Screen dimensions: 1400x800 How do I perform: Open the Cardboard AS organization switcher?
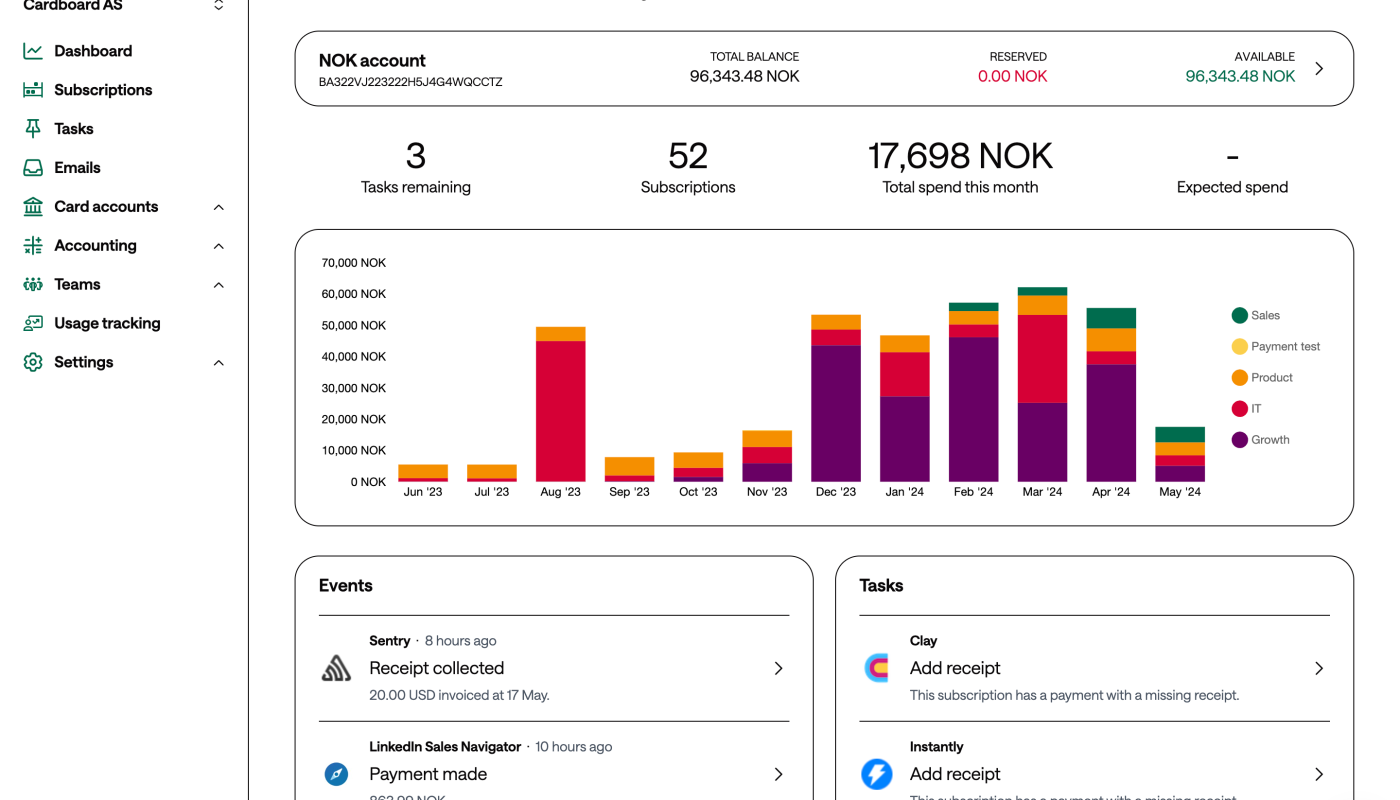[219, 6]
